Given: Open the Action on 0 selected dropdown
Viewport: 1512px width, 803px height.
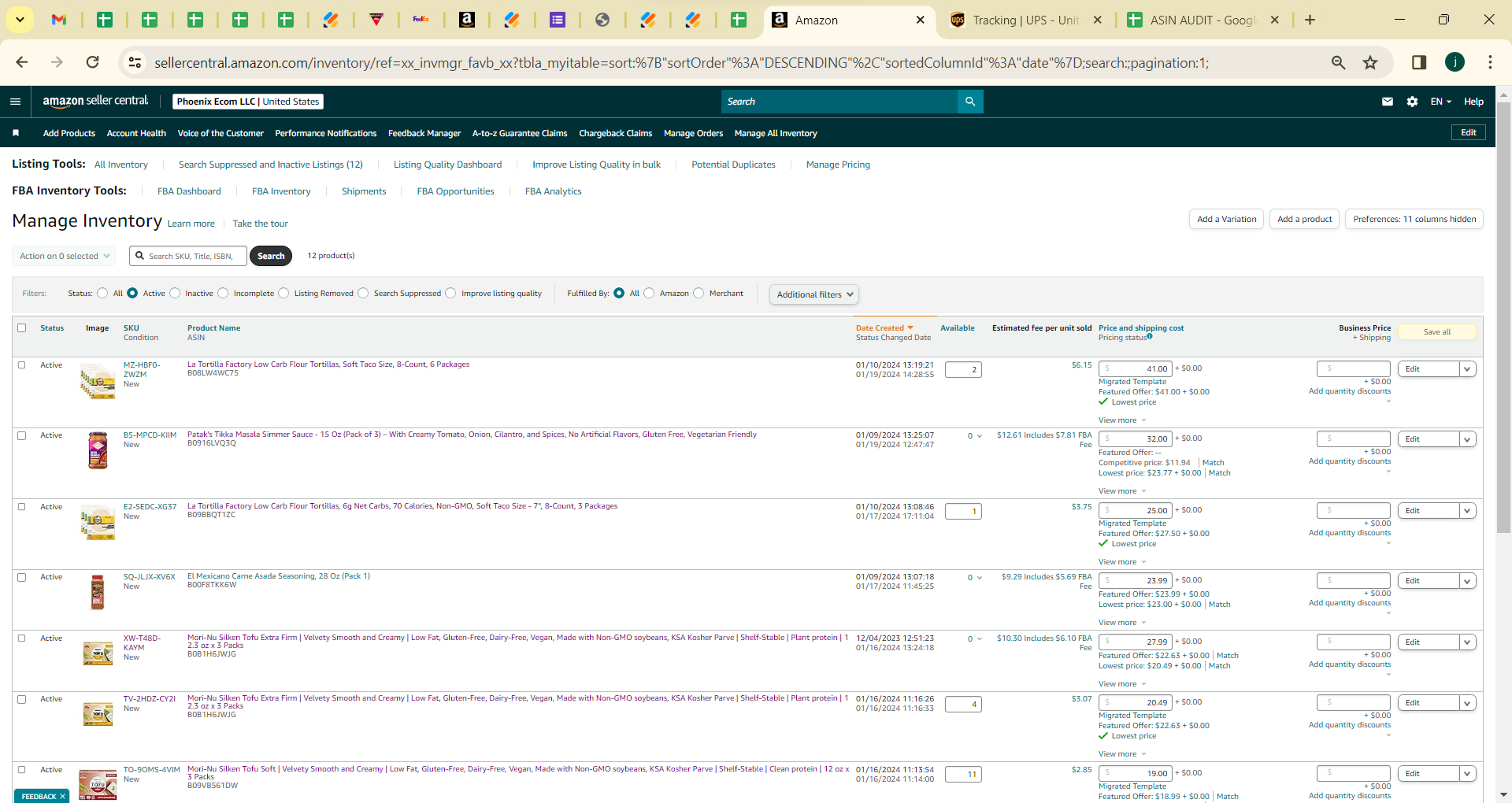Looking at the screenshot, I should point(64,256).
